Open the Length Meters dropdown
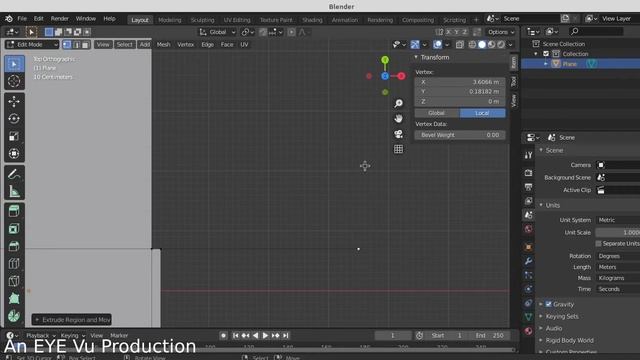Viewport: 640px width, 360px height. (x=618, y=267)
